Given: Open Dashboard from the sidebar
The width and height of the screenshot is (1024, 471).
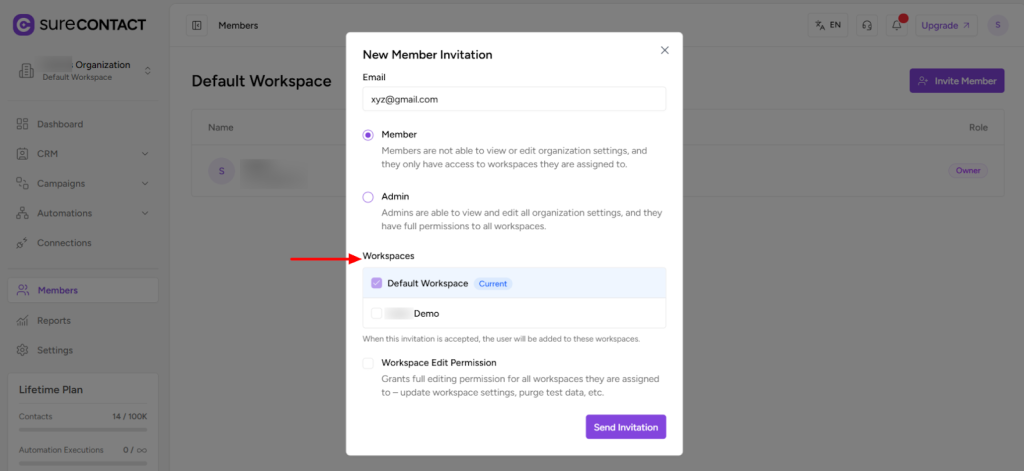Looking at the screenshot, I should [60, 124].
